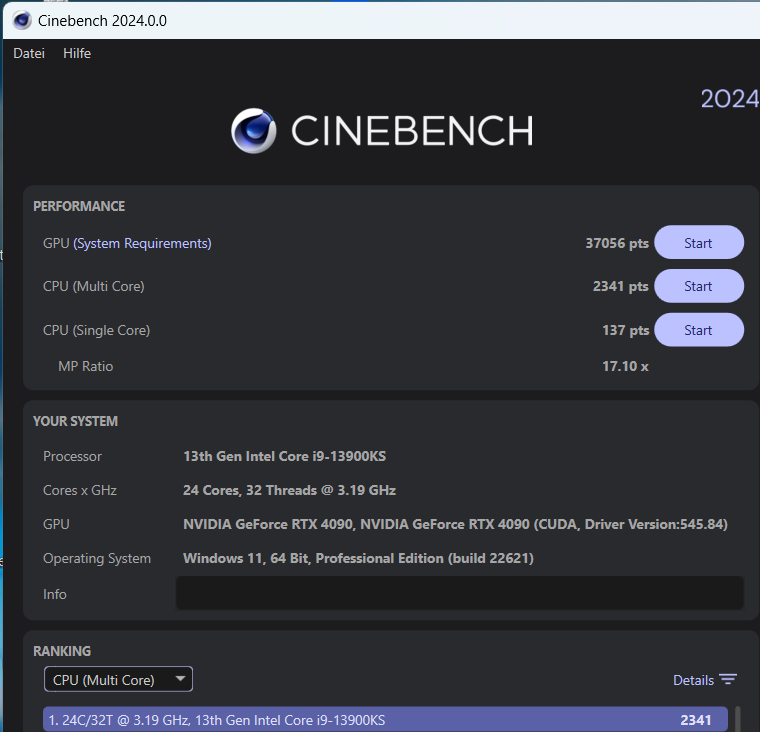Click the ranking dropdown arrow

tap(180, 679)
